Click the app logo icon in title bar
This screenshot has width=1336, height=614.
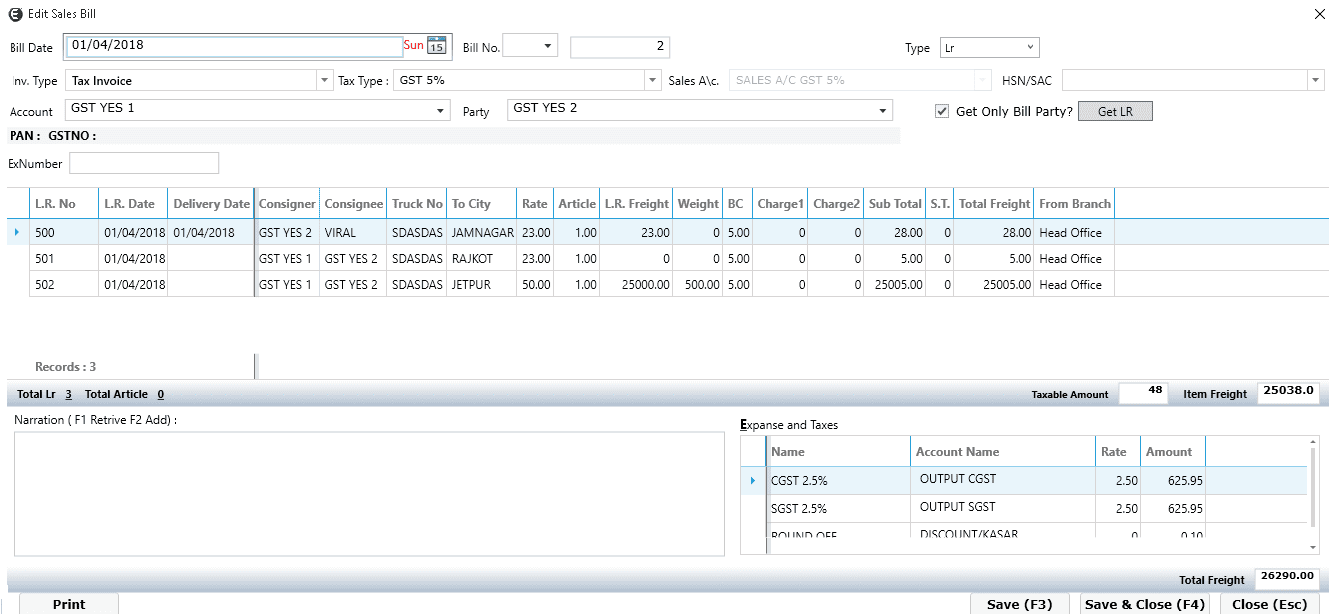(14, 13)
